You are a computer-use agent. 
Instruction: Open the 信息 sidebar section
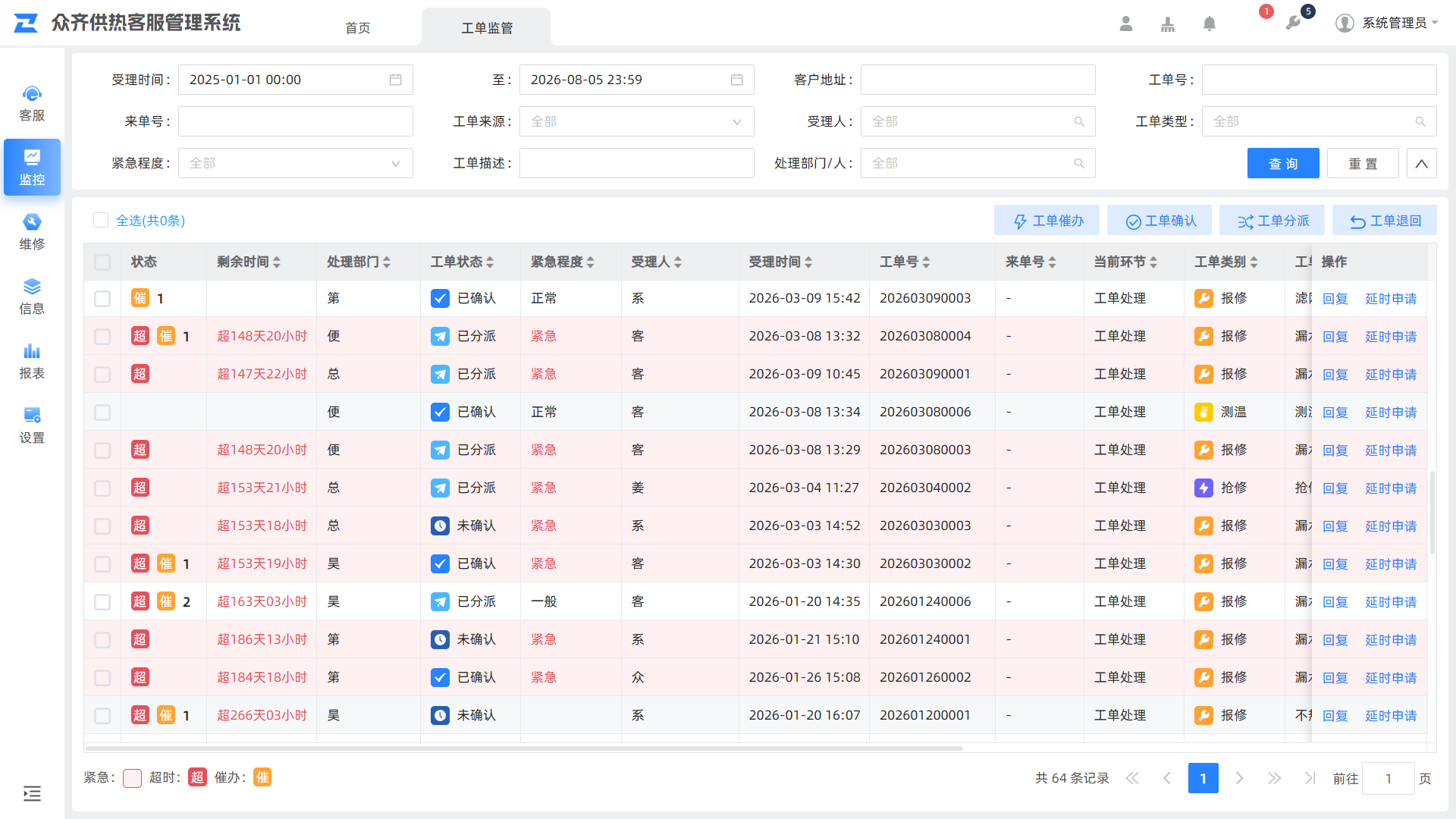click(x=32, y=297)
